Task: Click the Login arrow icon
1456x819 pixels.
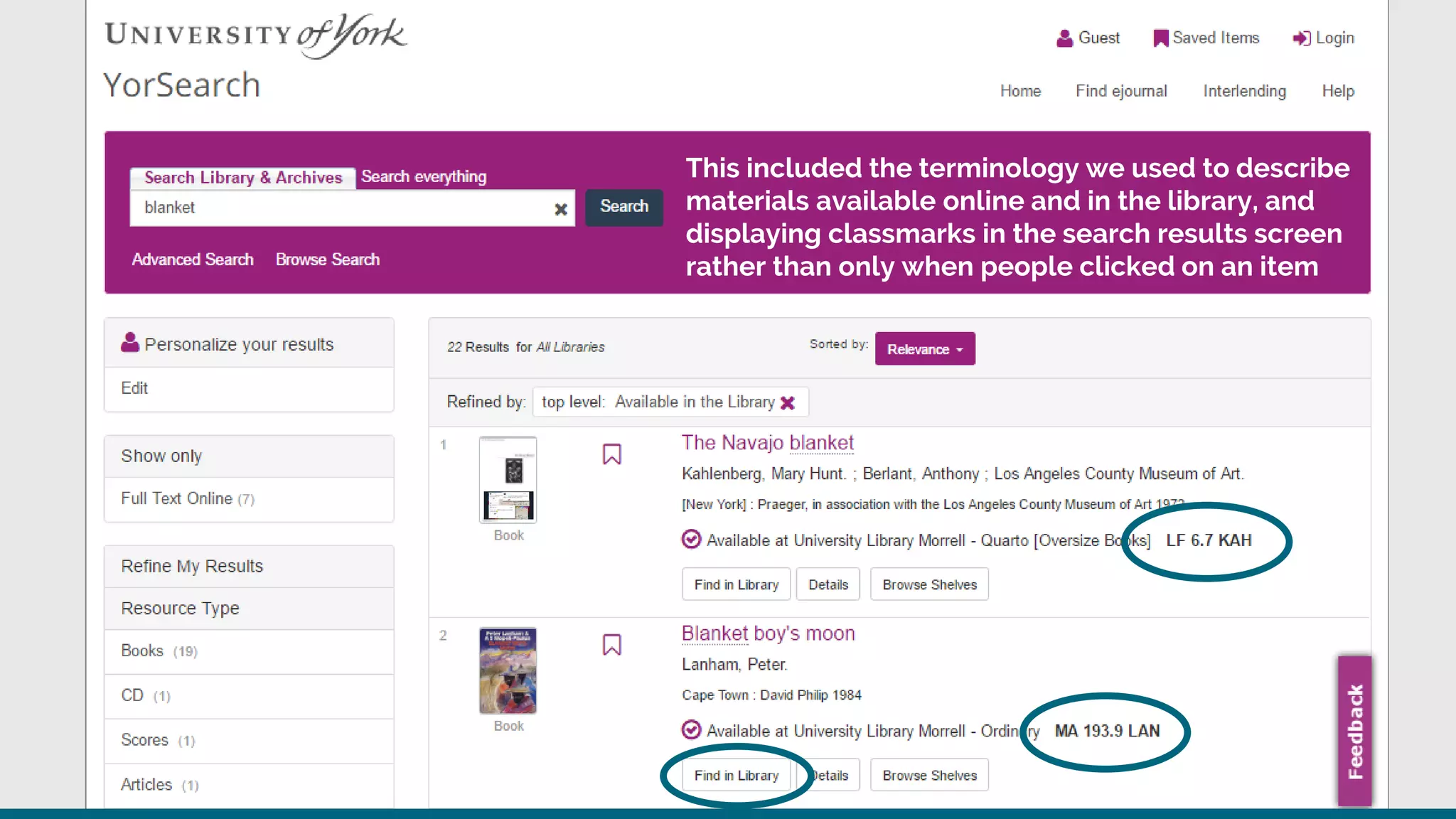Action: [x=1302, y=38]
